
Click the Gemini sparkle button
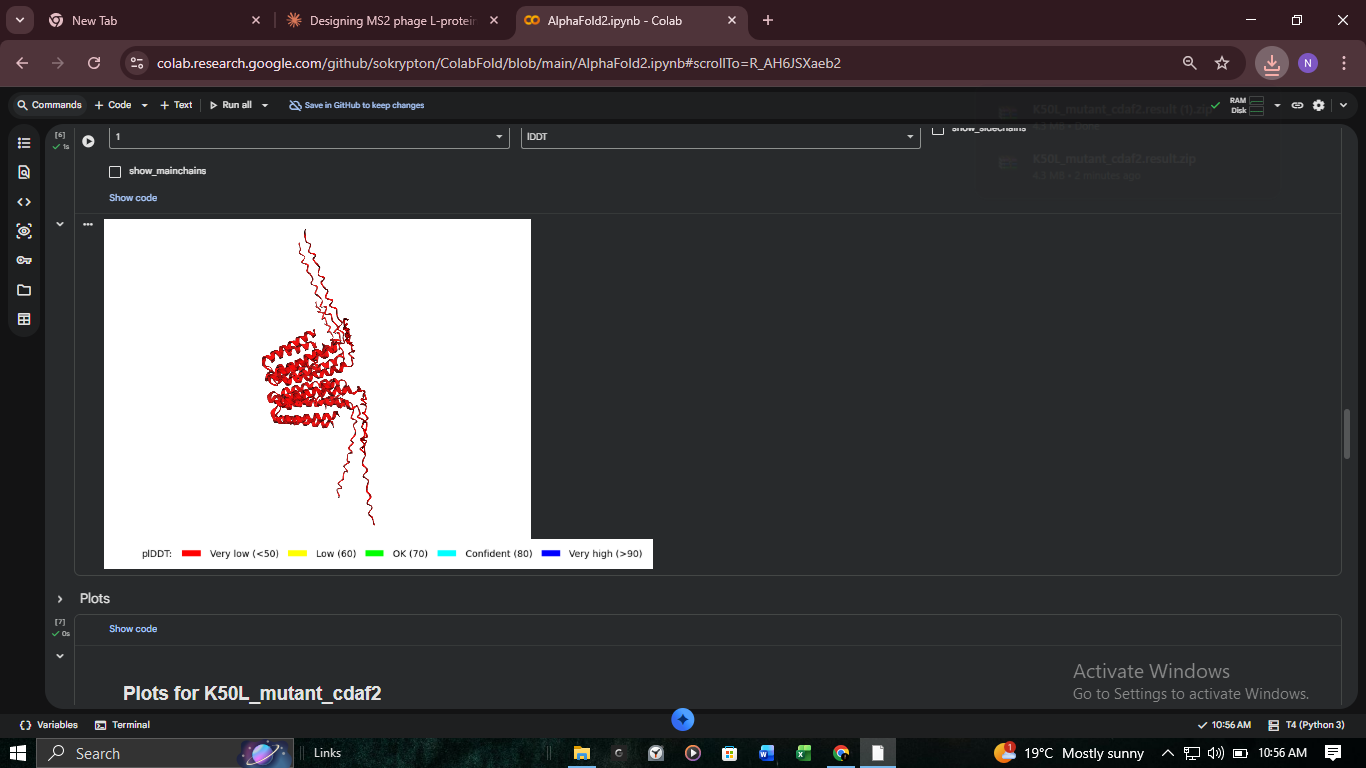point(683,720)
